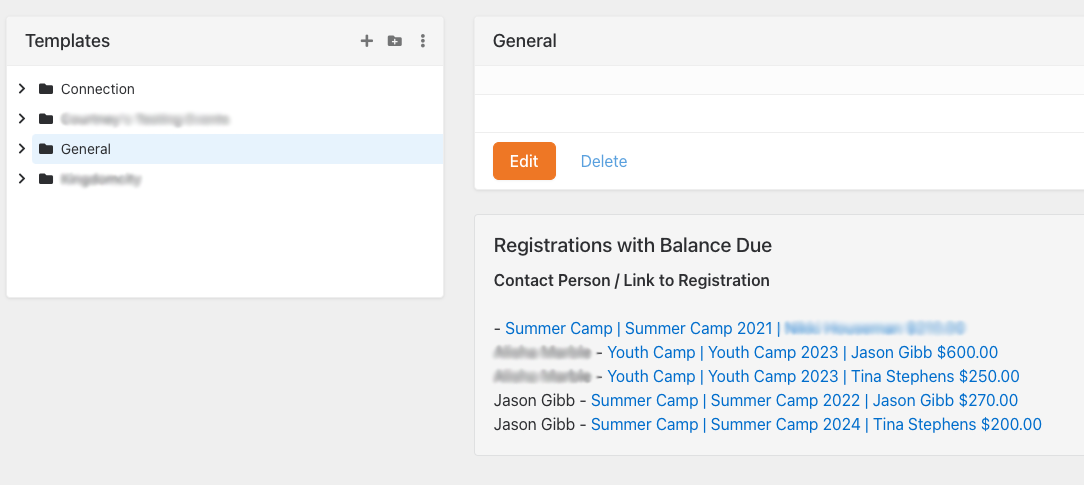This screenshot has width=1084, height=485.
Task: Select the Connection tree item
Action: [97, 89]
